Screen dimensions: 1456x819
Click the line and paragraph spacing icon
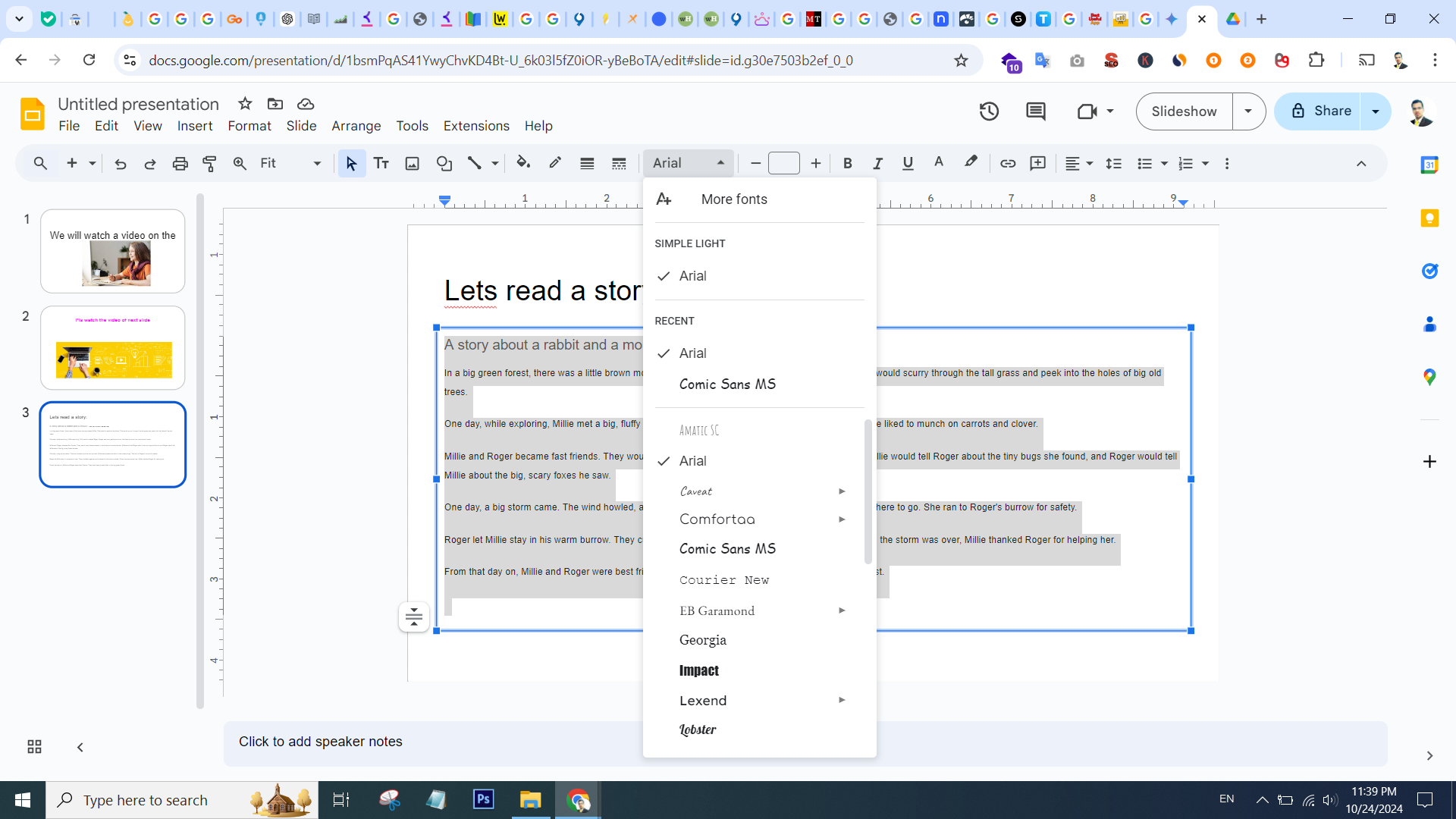click(1113, 163)
